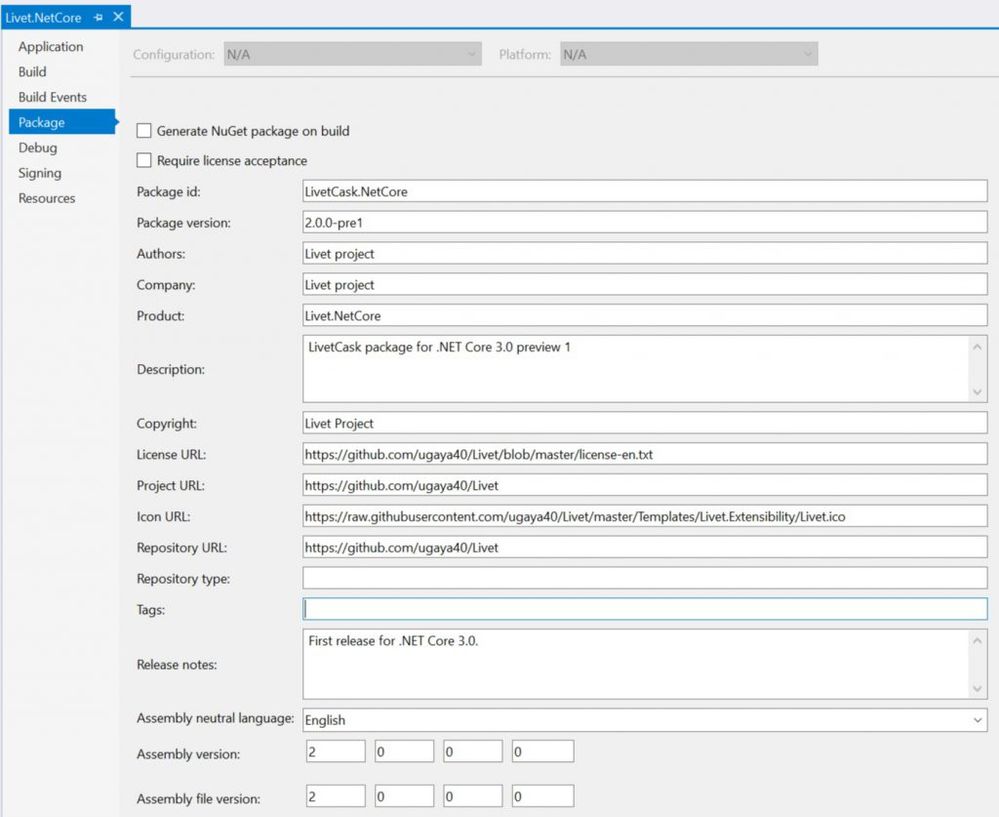Click the License URL field
The image size is (999, 817).
coord(645,454)
